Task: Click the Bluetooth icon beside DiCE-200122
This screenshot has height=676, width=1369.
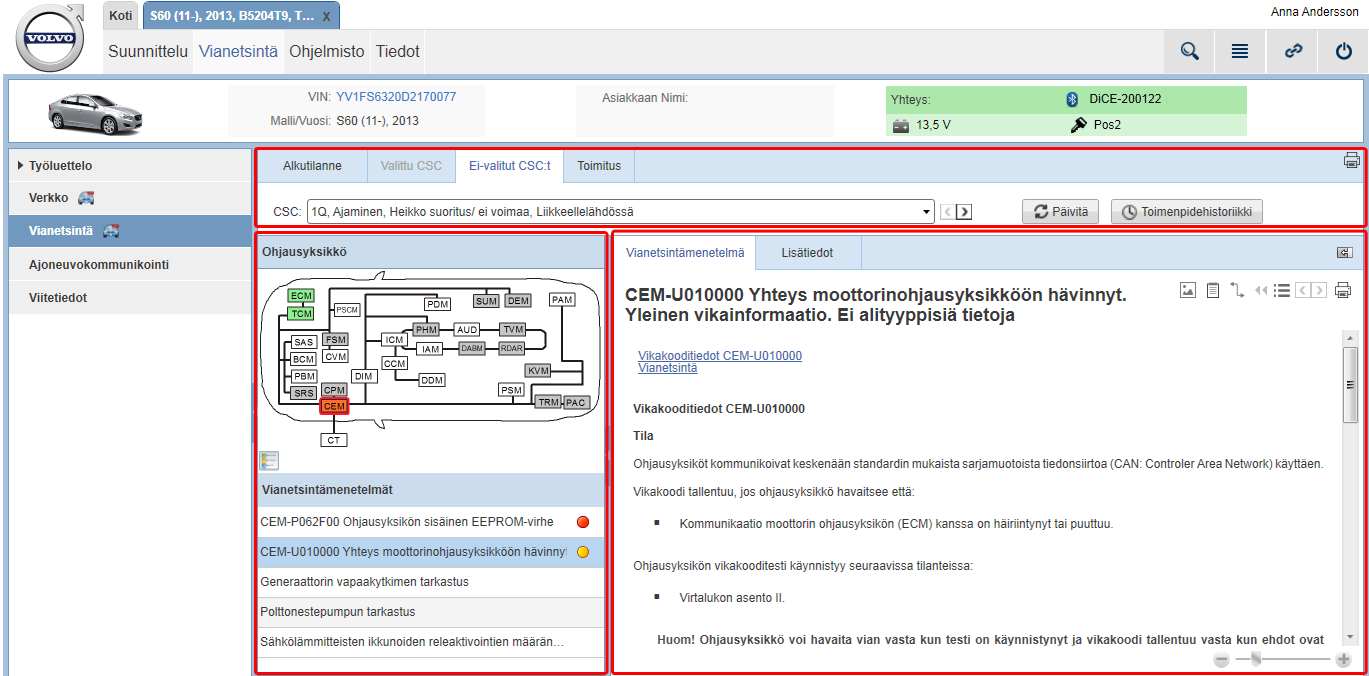Action: [x=1071, y=99]
